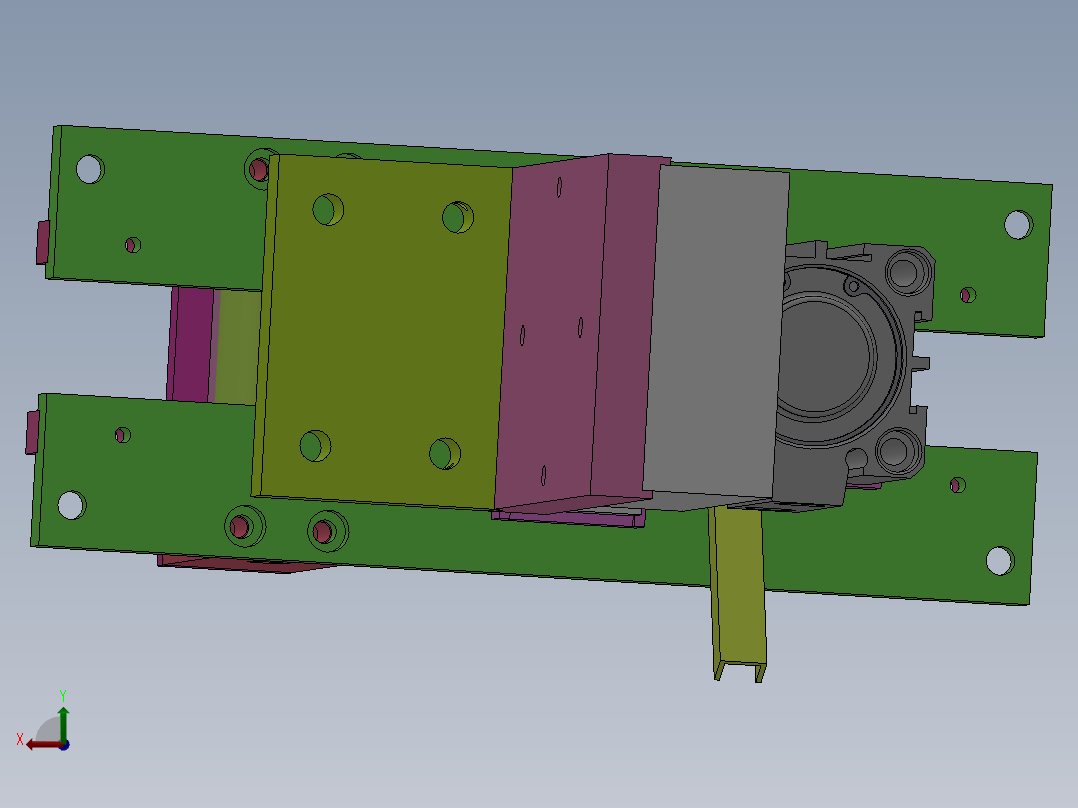The image size is (1078, 808).
Task: Click the small pin hole on lower-left green arm
Action: tap(122, 435)
